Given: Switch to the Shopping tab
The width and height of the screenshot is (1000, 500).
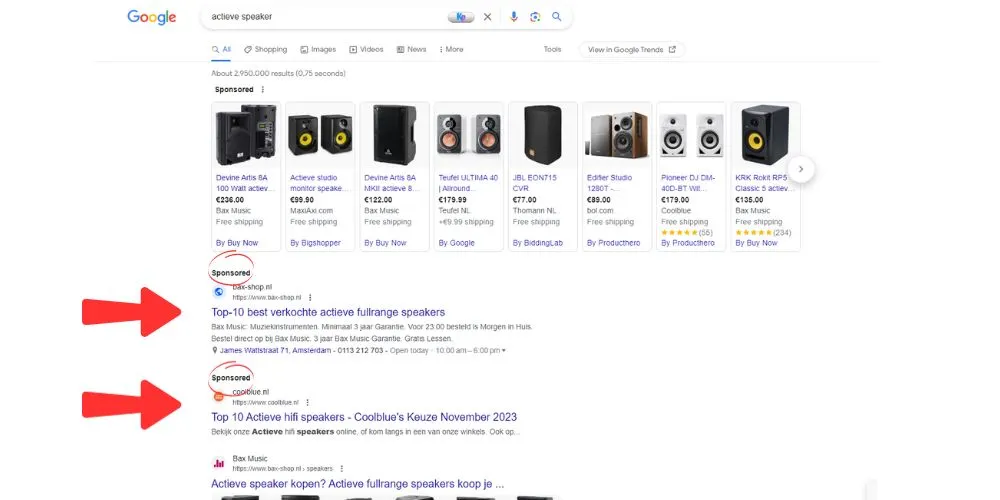Looking at the screenshot, I should tap(265, 49).
